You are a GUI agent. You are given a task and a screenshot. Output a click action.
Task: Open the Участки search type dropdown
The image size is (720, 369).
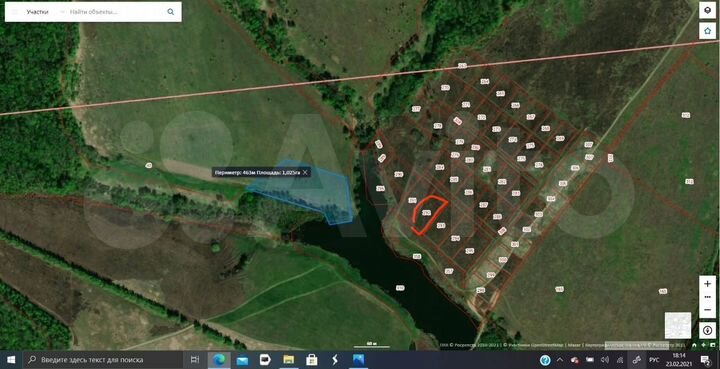(x=37, y=12)
